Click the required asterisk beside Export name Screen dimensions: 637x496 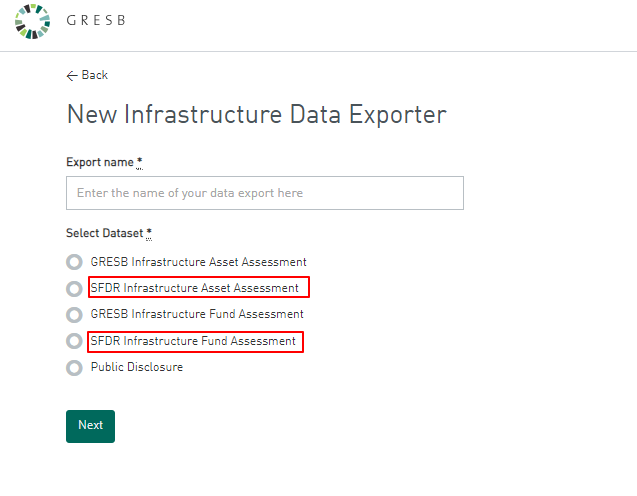pos(139,162)
